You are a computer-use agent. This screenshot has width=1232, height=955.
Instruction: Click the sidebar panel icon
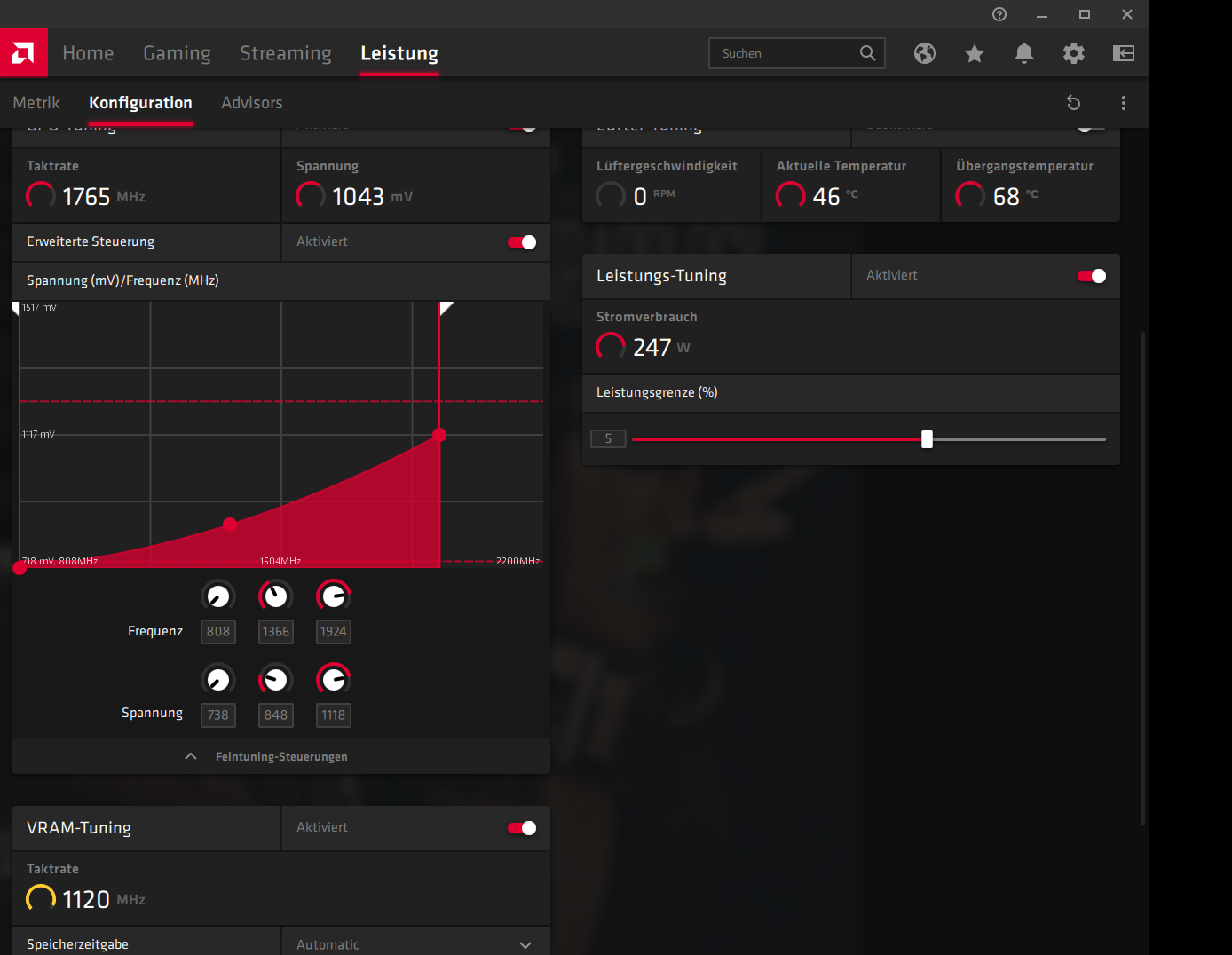[1123, 53]
